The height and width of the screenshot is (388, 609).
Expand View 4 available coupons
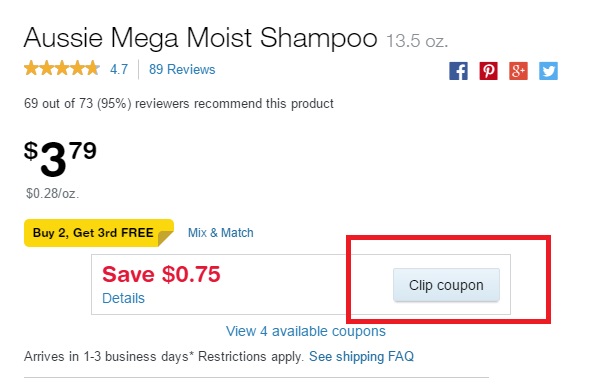pos(306,331)
